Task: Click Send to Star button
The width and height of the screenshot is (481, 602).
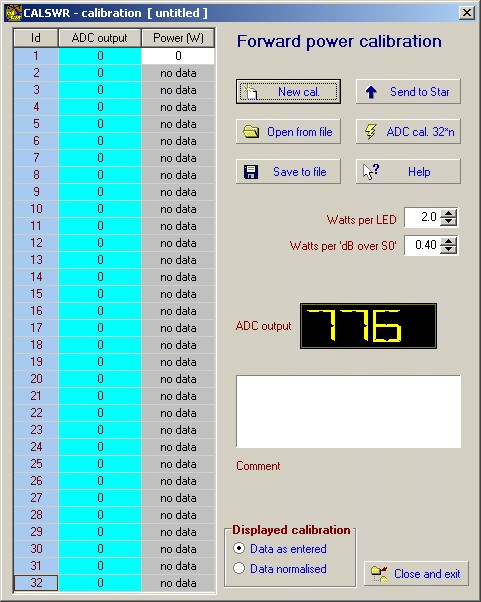Action: pyautogui.click(x=408, y=92)
